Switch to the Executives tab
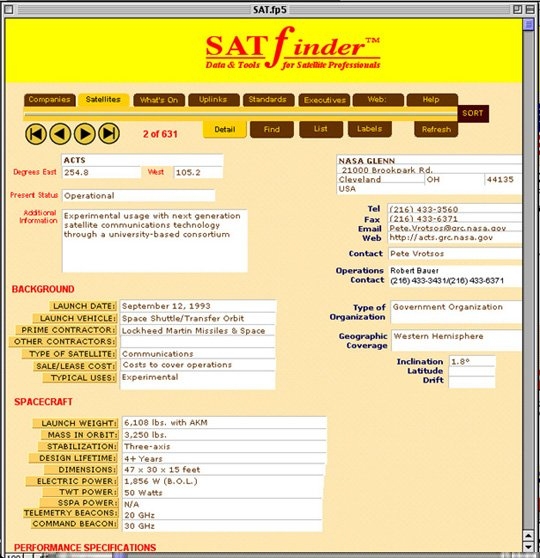This screenshot has height=558, width=540. [324, 100]
